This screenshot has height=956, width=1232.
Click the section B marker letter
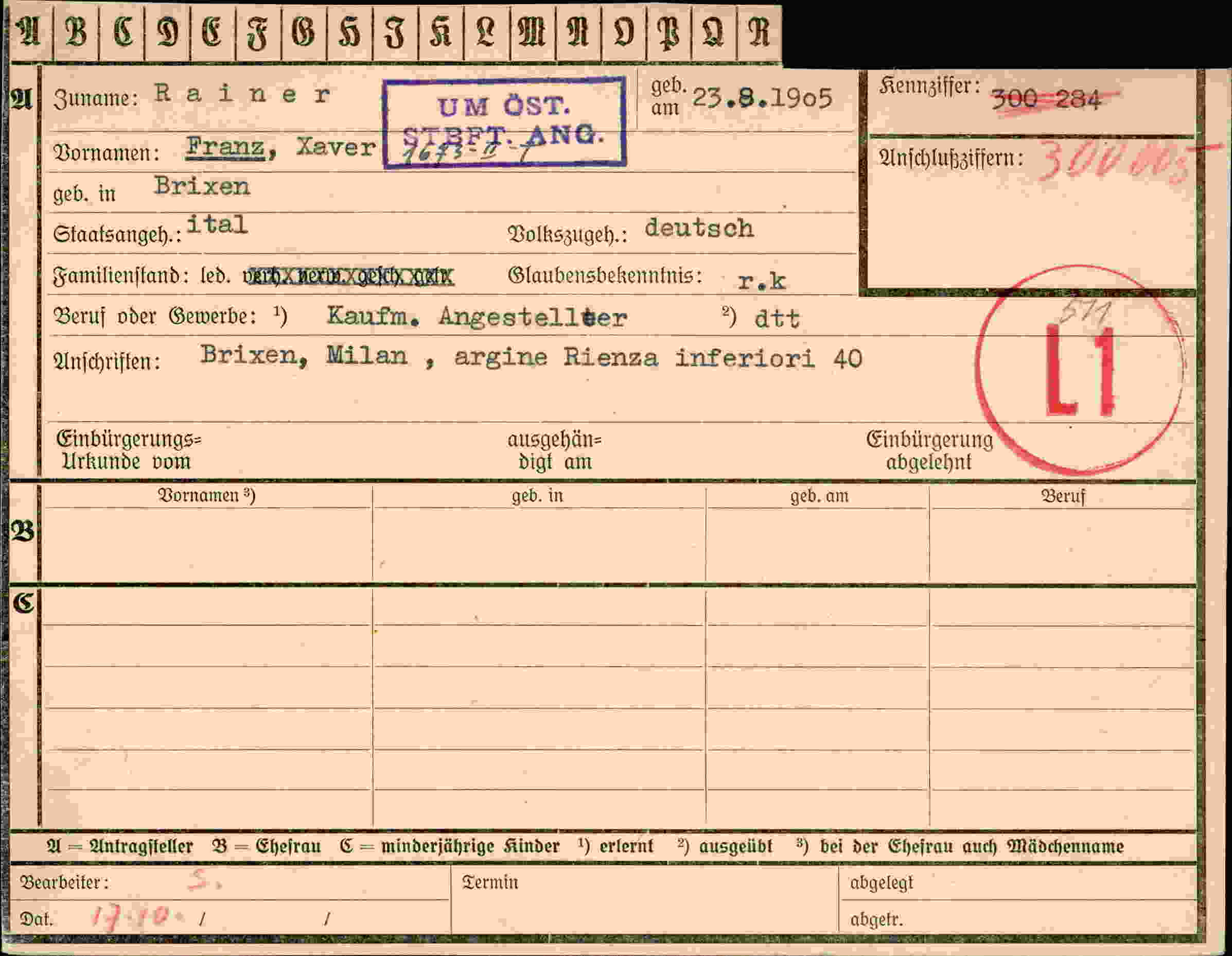(23, 531)
